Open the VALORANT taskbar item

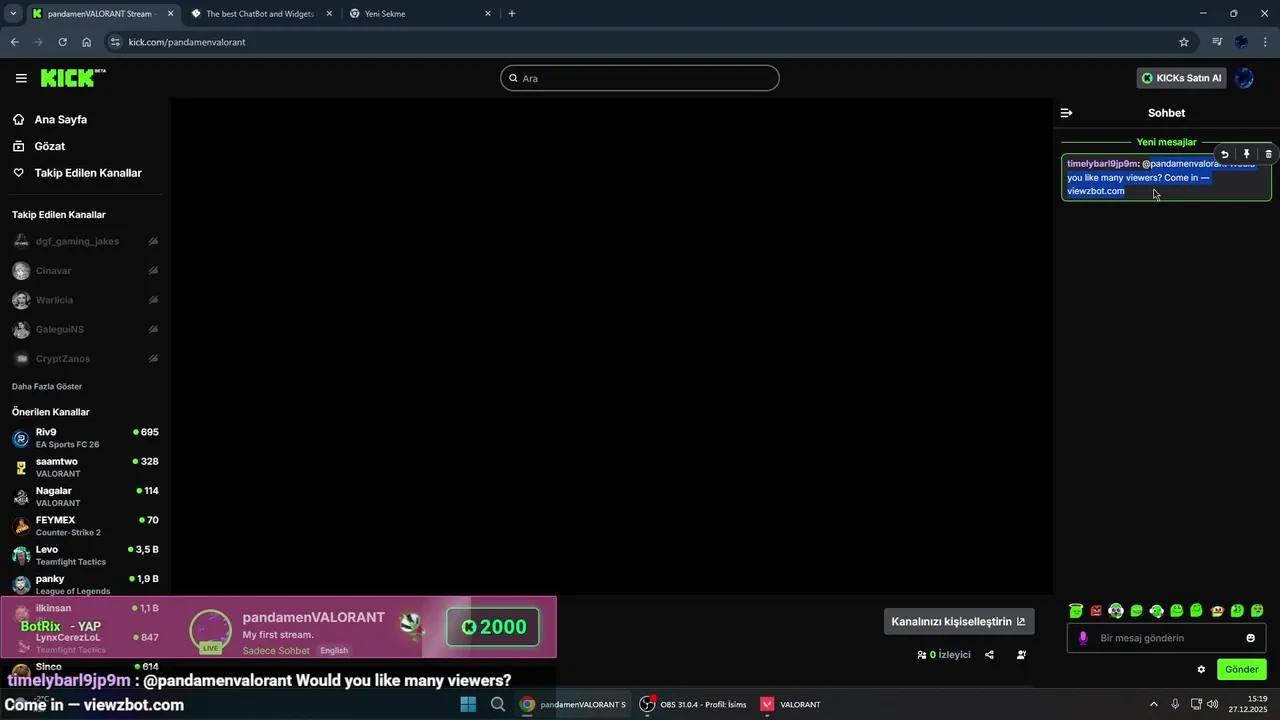tap(790, 704)
